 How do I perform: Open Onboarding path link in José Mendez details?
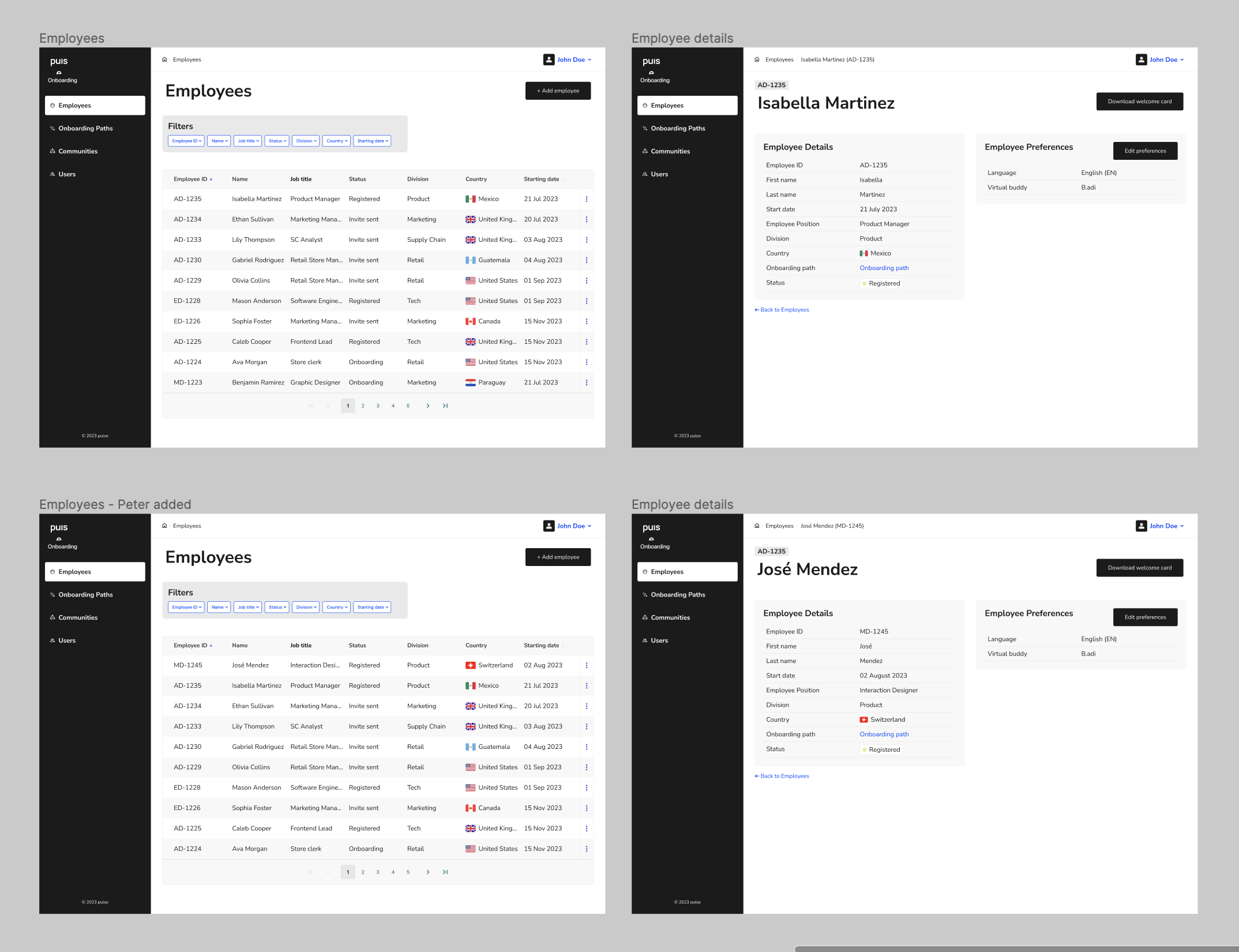click(x=884, y=734)
